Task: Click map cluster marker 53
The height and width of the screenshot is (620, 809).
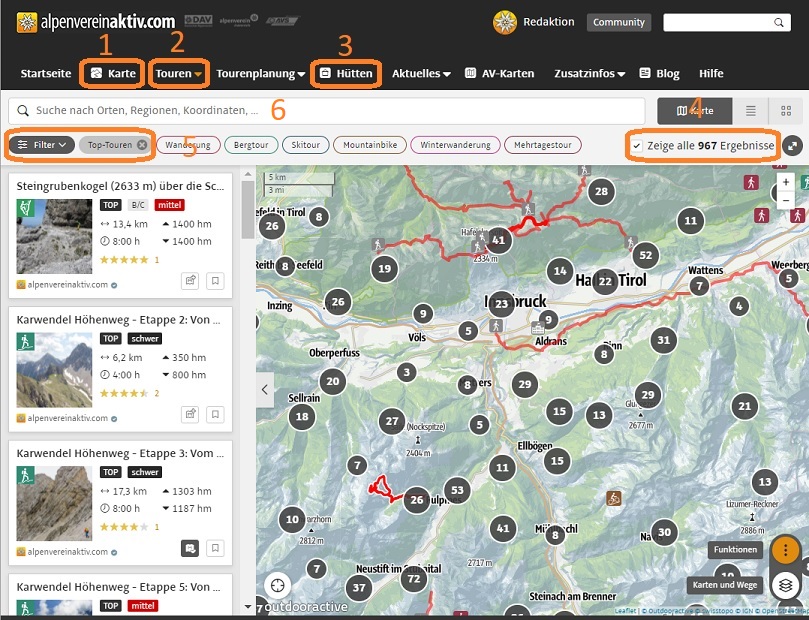Action: pos(457,490)
